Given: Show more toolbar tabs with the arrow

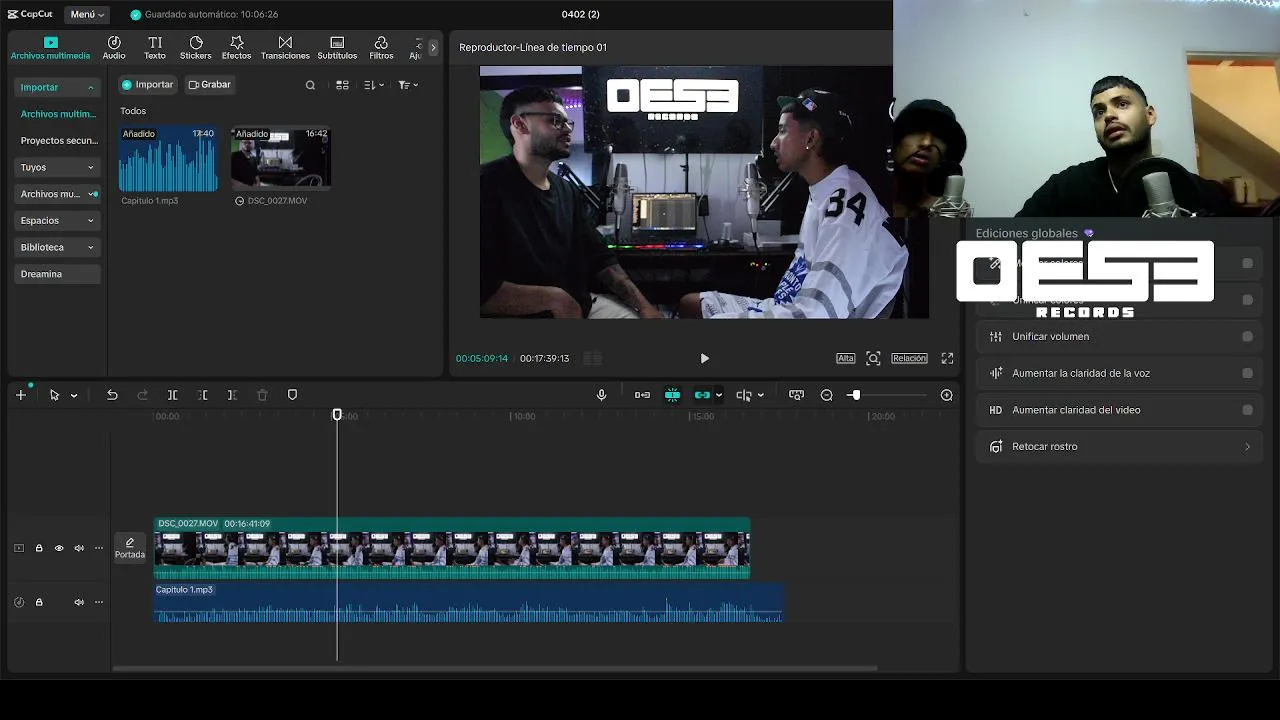Looking at the screenshot, I should 433,47.
